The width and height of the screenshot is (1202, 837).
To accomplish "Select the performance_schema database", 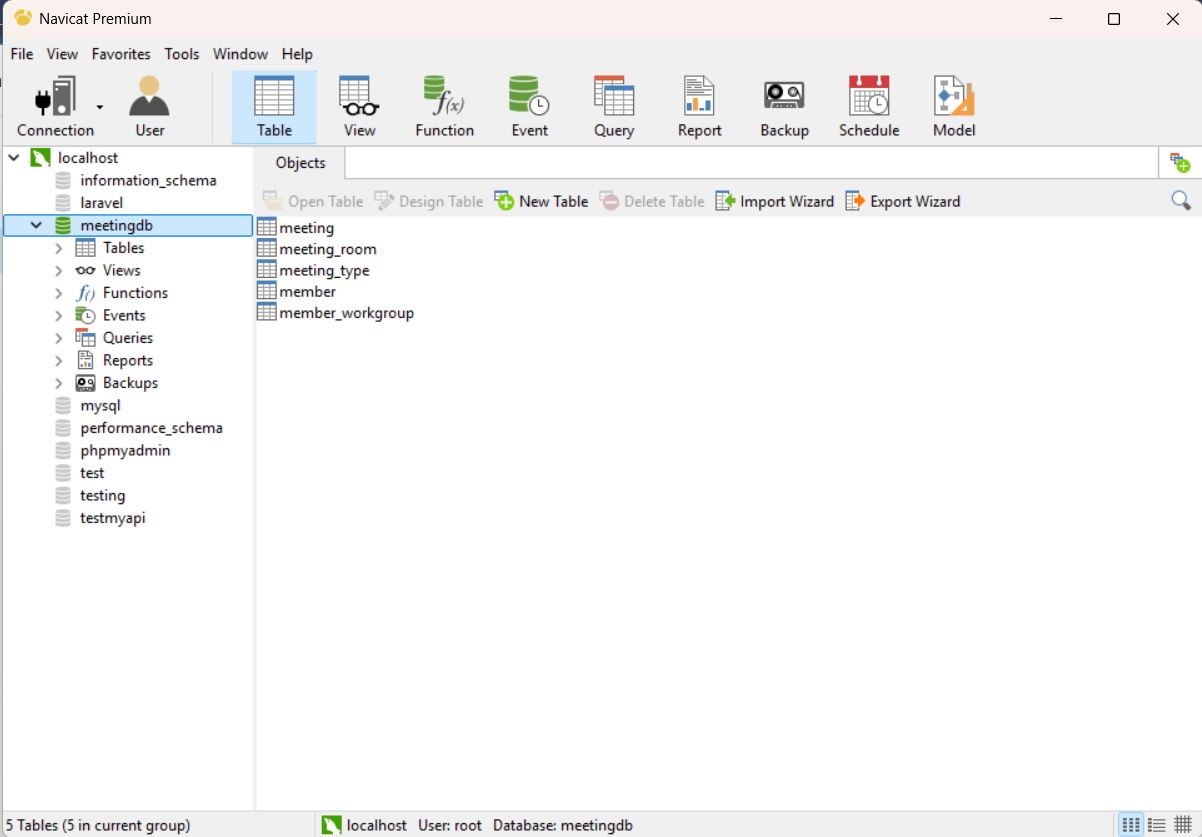I will [151, 428].
